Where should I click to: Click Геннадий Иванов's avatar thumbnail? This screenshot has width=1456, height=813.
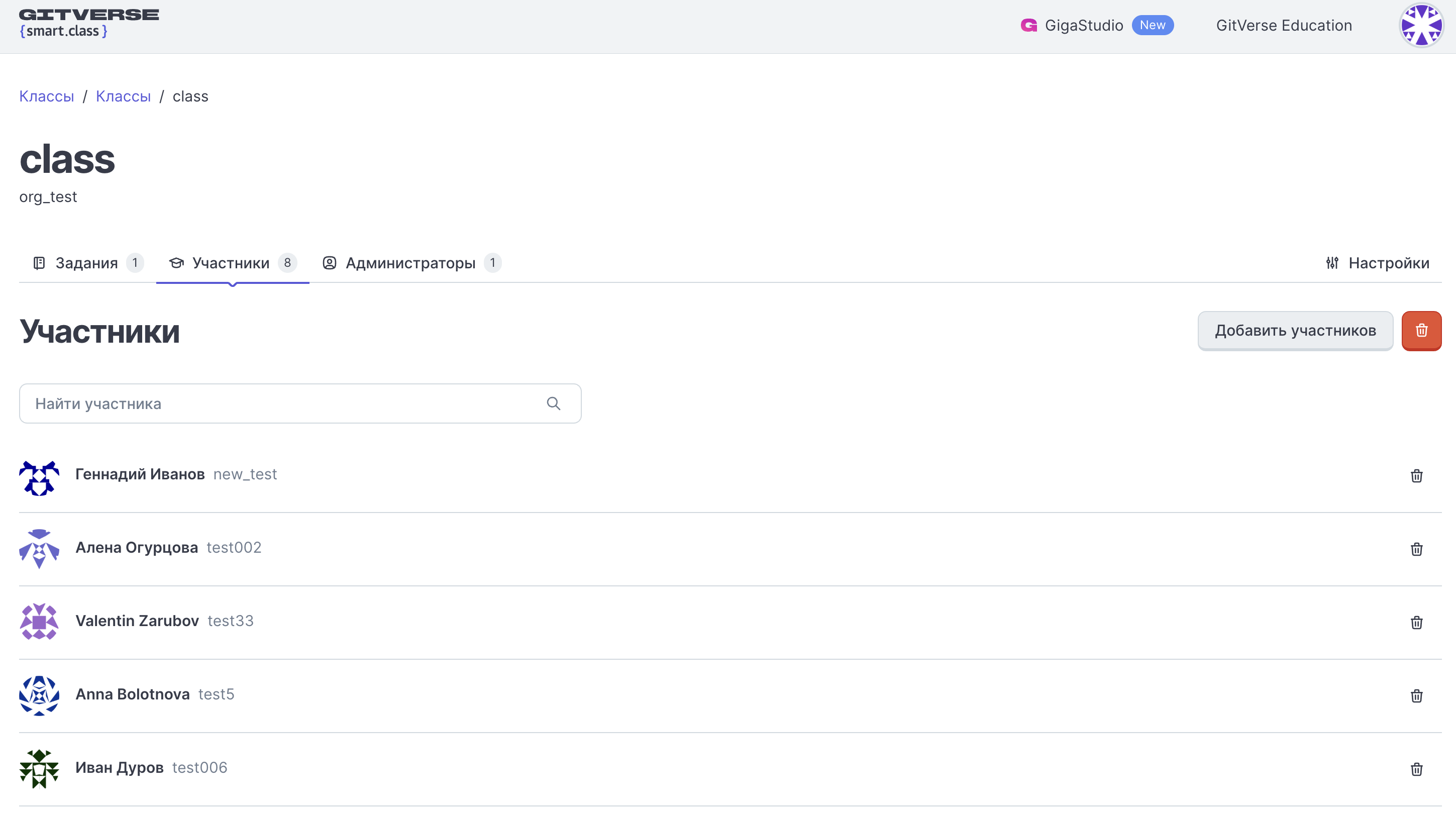click(x=39, y=478)
